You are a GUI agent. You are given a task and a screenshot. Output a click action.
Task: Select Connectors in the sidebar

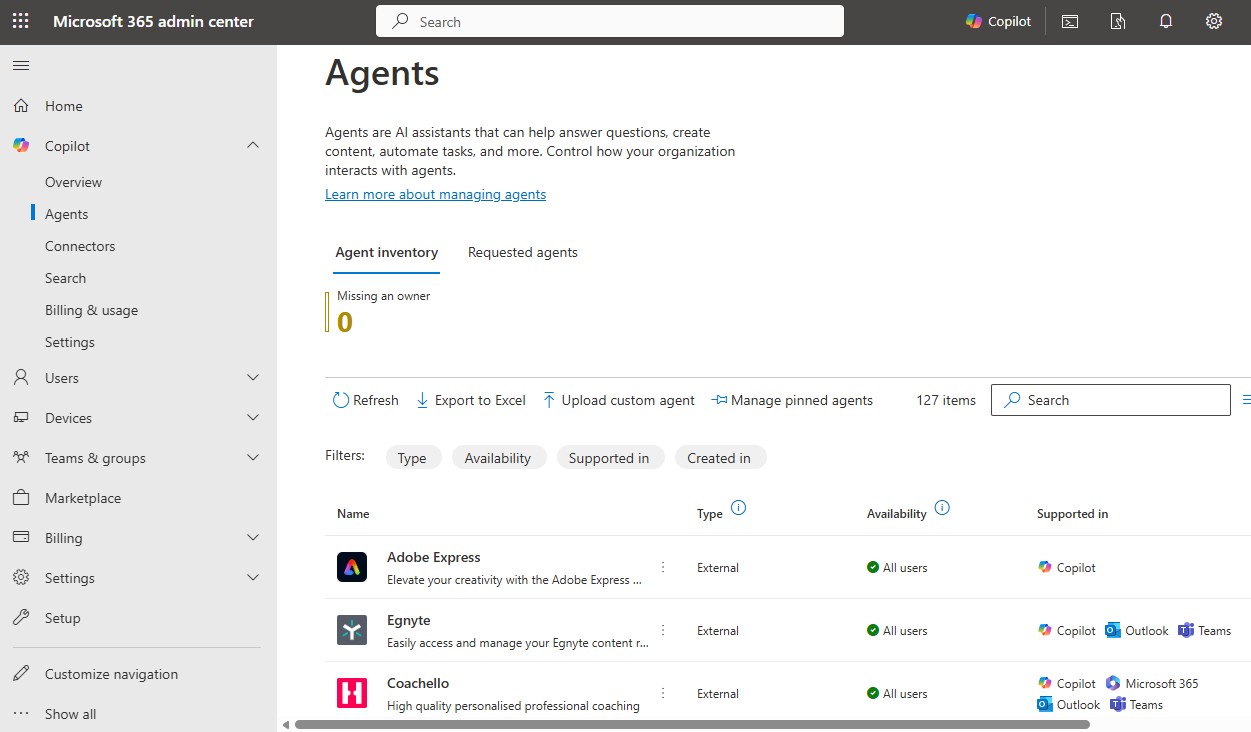click(x=79, y=245)
